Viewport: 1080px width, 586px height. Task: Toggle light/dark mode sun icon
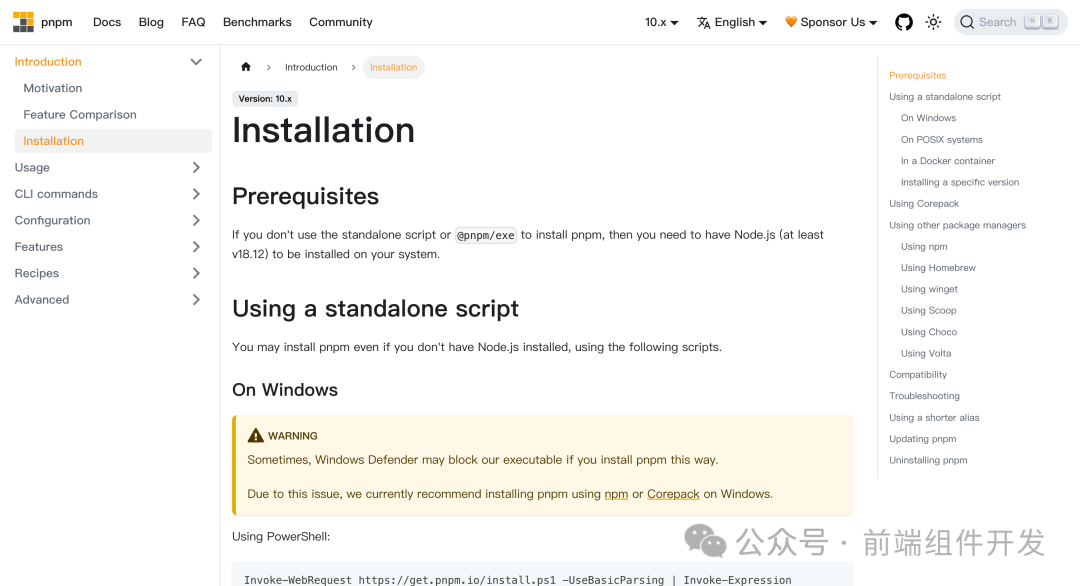933,22
